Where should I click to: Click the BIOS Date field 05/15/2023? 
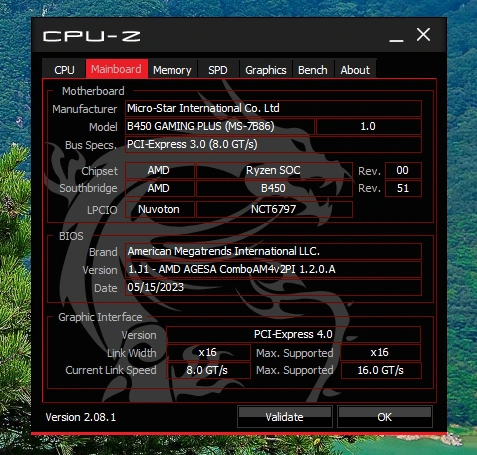pos(273,287)
